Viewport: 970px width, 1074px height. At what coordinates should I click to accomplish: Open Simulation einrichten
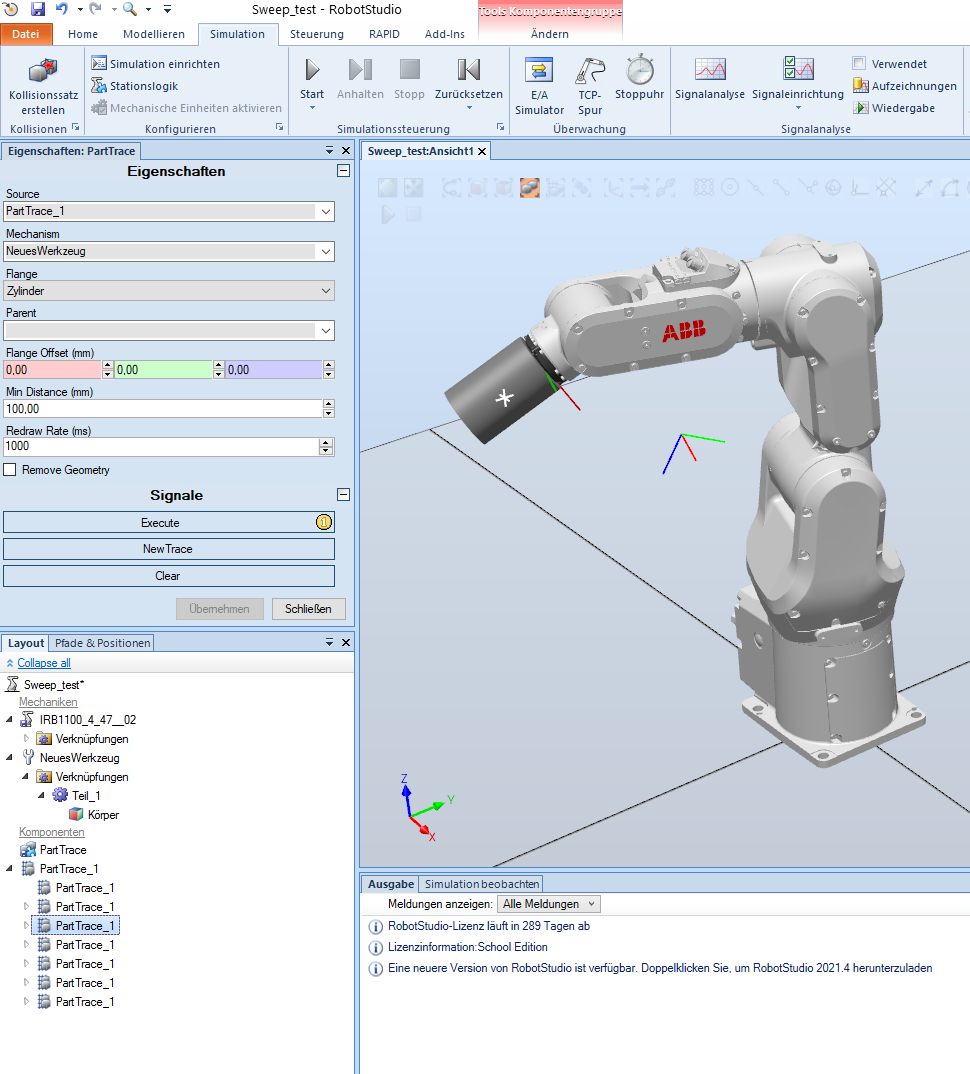(x=156, y=64)
